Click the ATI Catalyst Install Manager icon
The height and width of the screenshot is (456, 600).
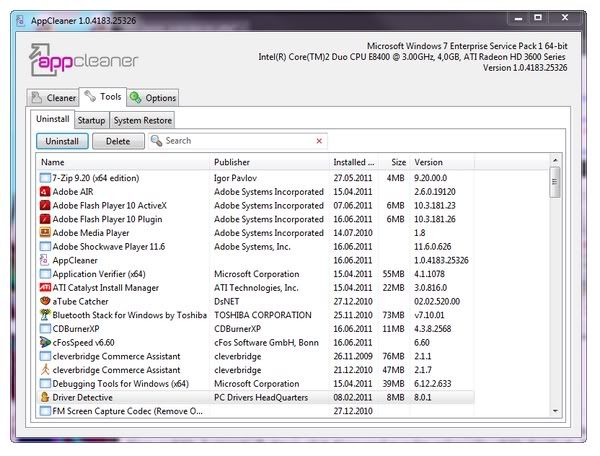tap(45, 287)
